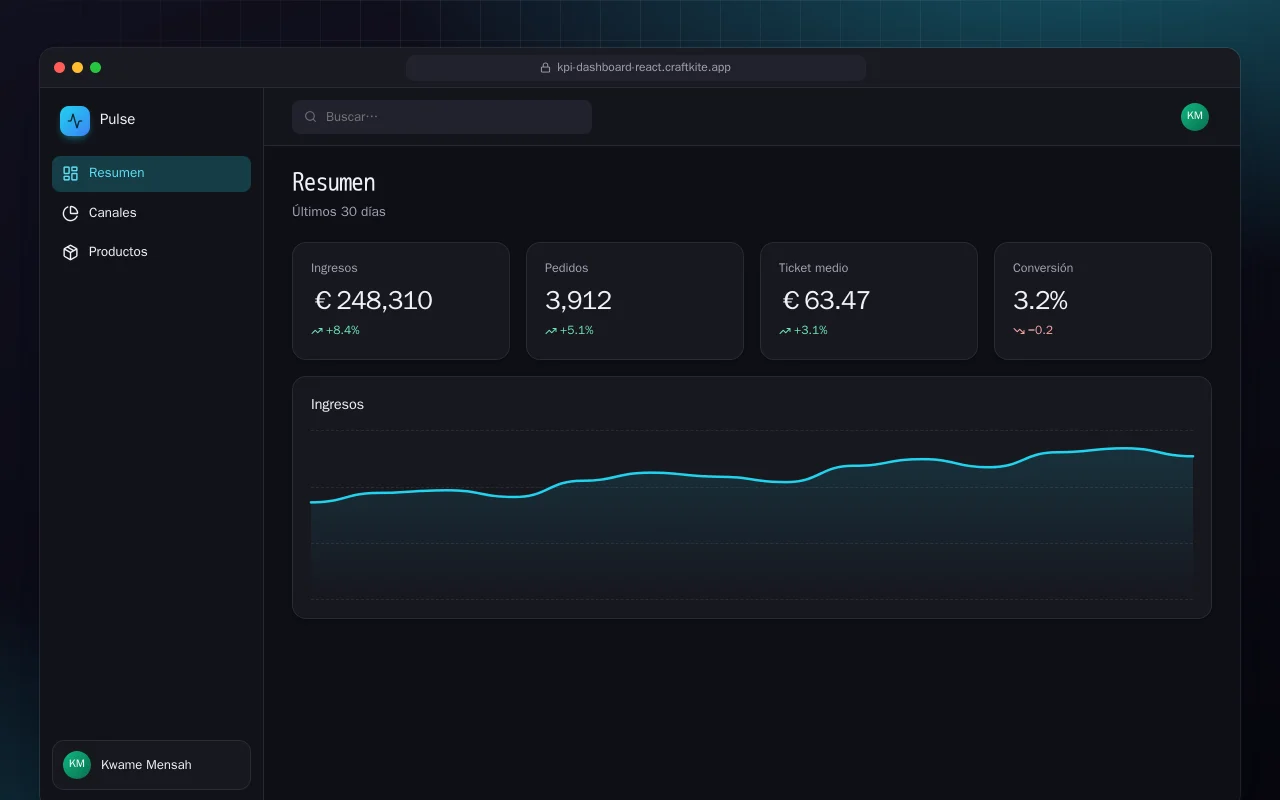Image resolution: width=1280 pixels, height=800 pixels.
Task: Select the Canales pie chart icon
Action: pyautogui.click(x=70, y=213)
